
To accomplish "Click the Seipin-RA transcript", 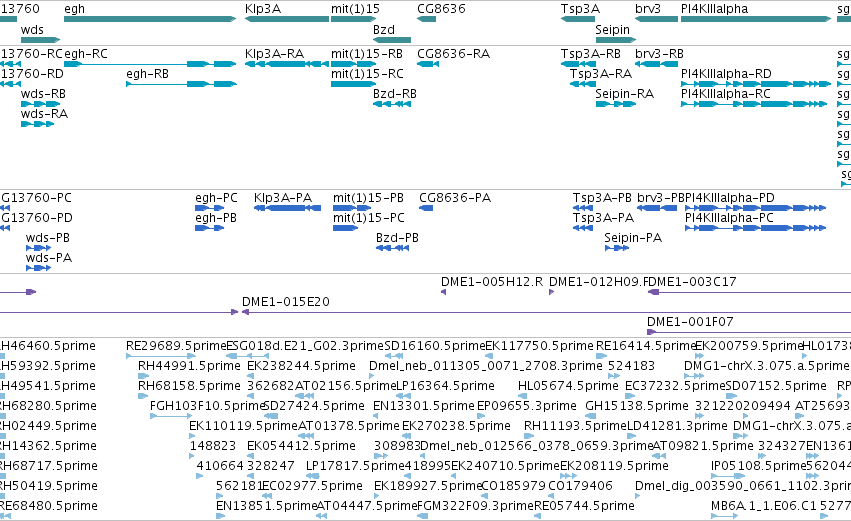I will [615, 104].
